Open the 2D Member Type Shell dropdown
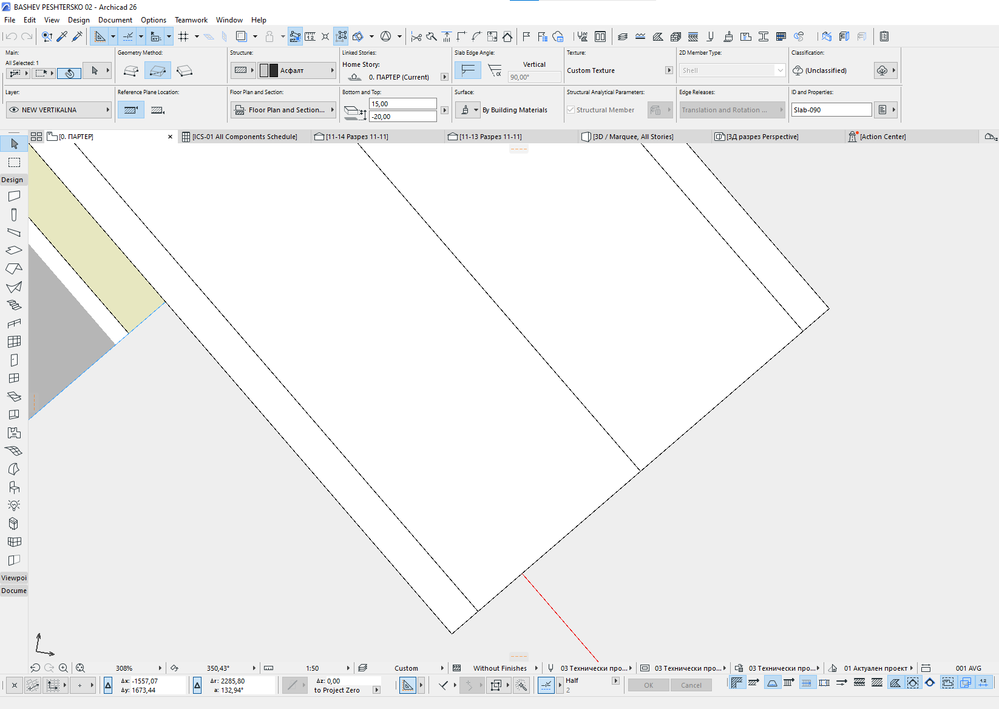999x709 pixels. coord(732,71)
